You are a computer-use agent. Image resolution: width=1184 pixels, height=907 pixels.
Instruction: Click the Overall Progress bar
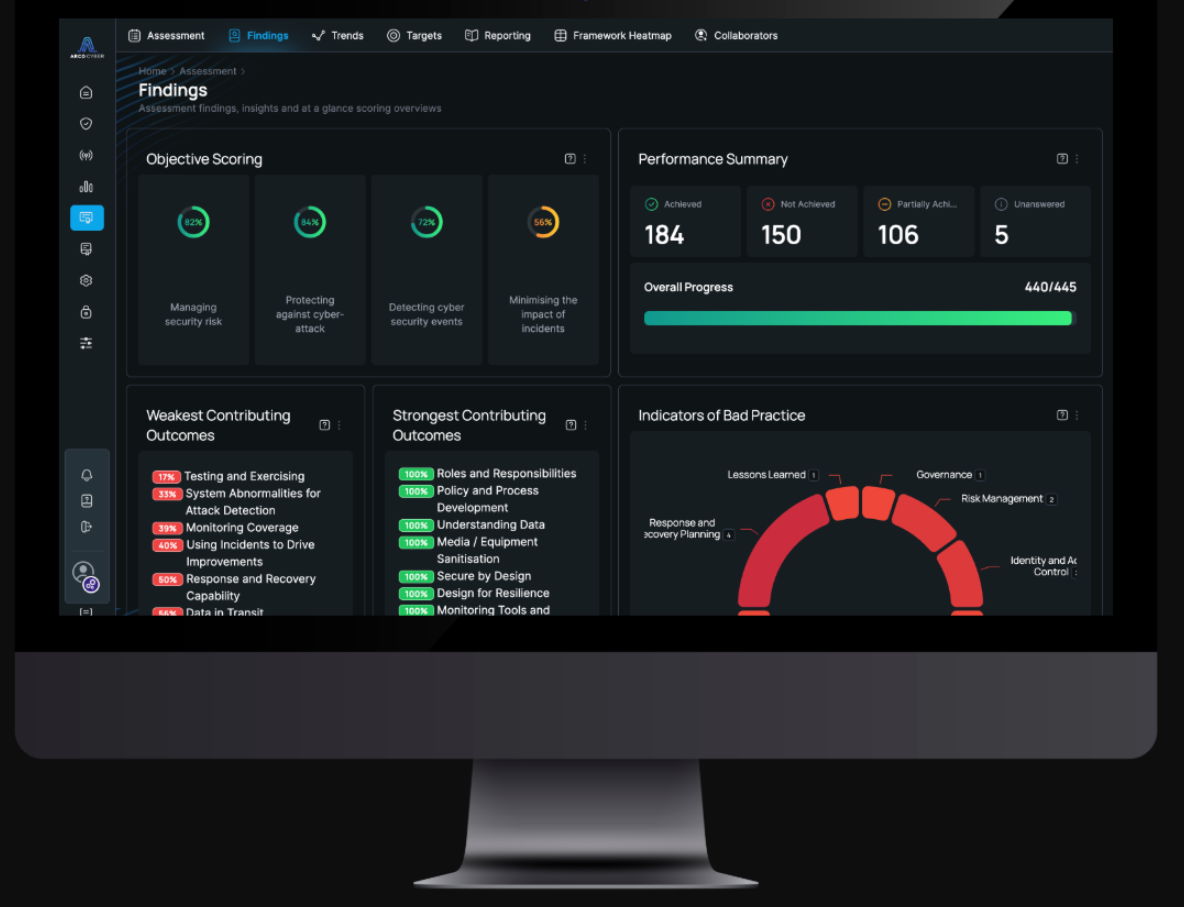click(x=858, y=318)
